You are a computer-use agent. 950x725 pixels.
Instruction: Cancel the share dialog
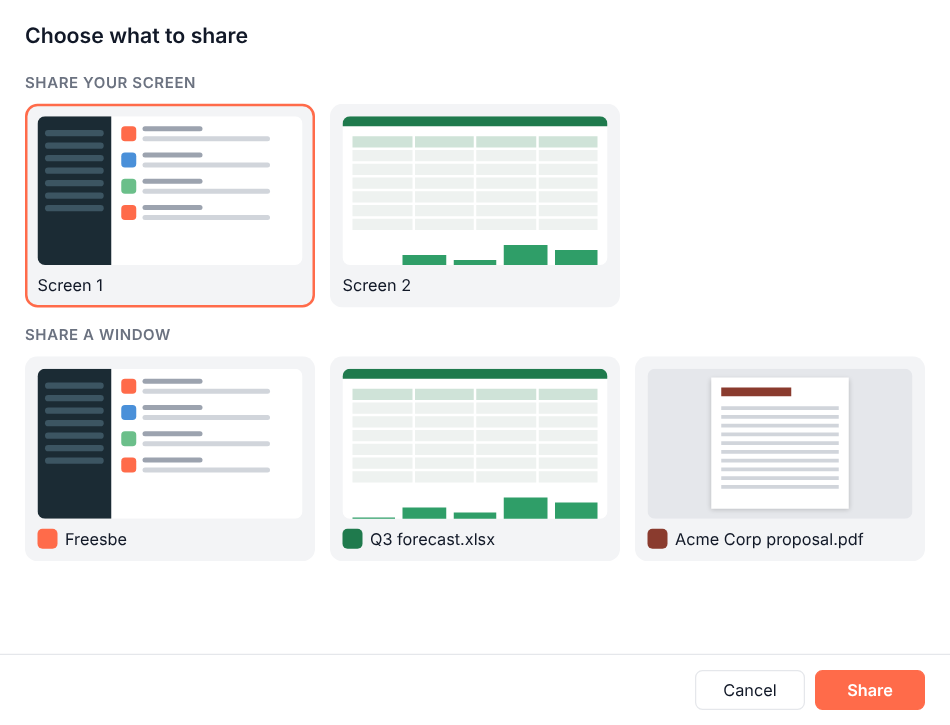point(749,690)
